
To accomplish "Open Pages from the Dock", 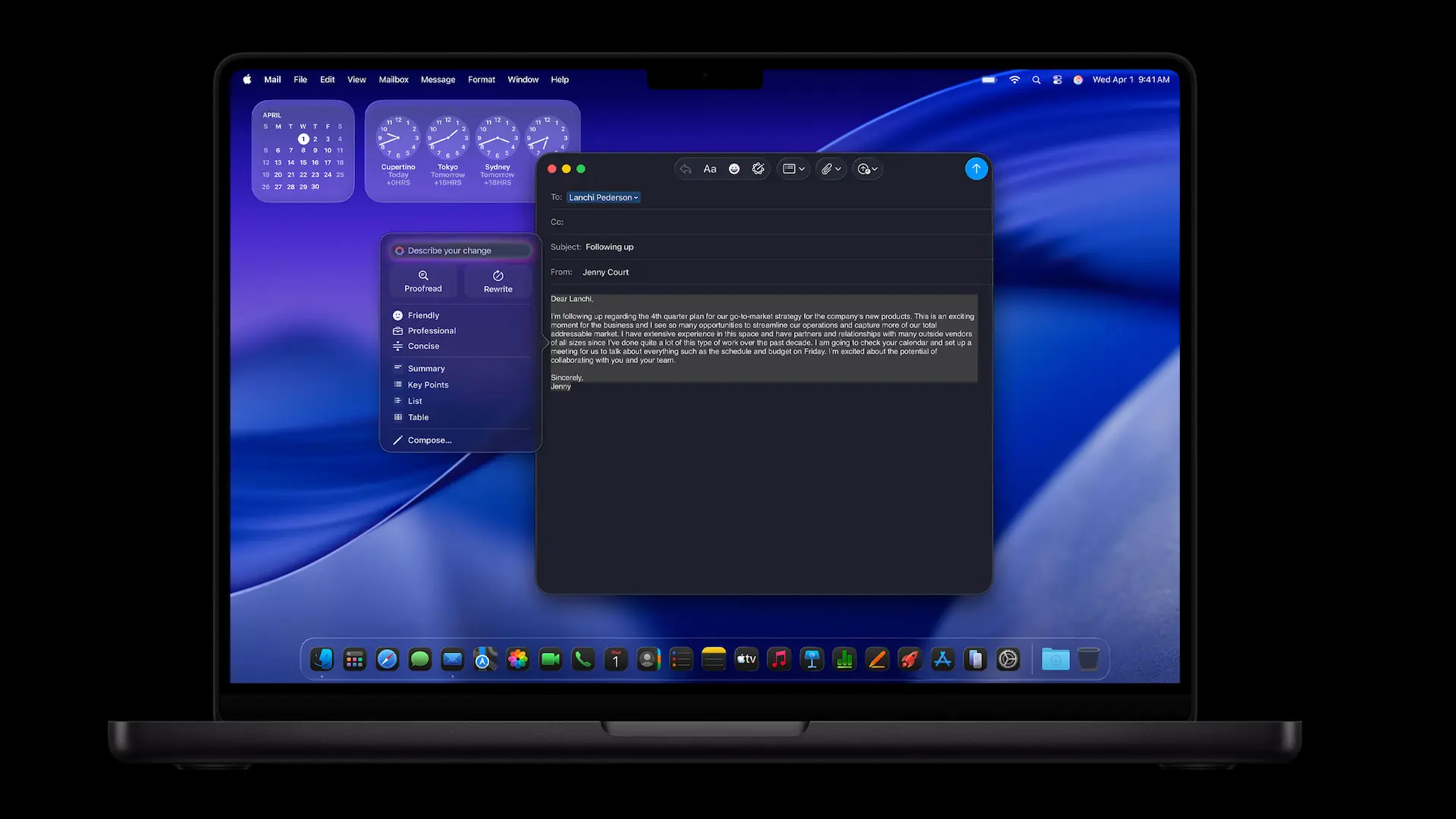I will point(877,659).
